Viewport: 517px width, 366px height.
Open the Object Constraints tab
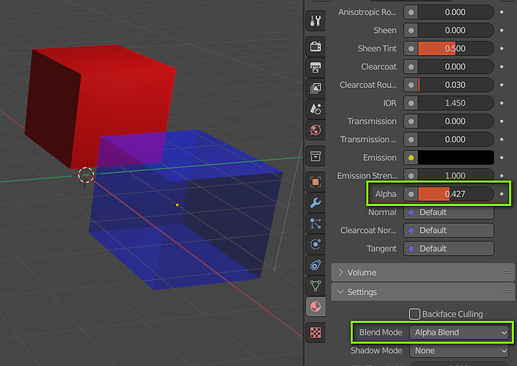tap(315, 265)
